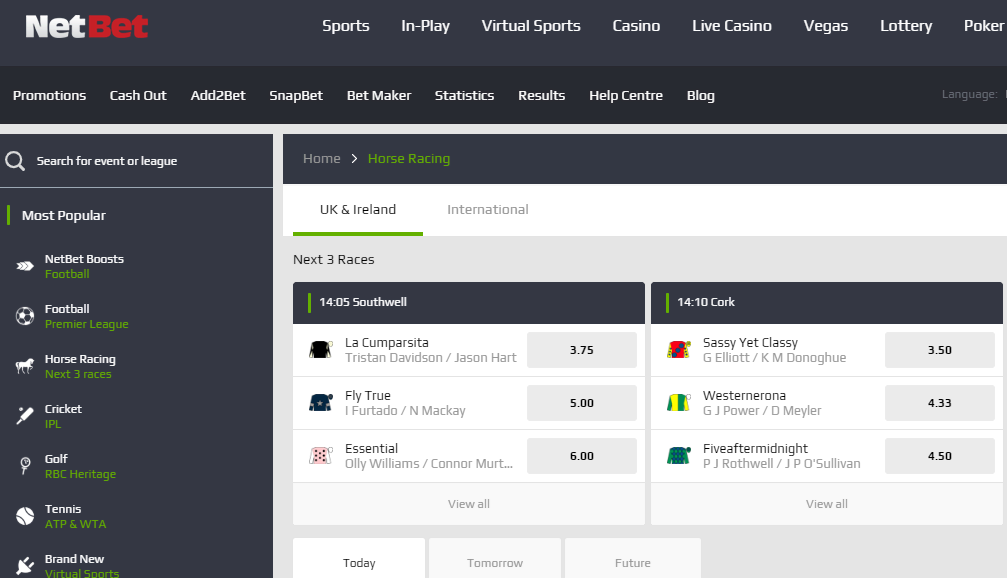Open the In-Play section

click(x=425, y=26)
